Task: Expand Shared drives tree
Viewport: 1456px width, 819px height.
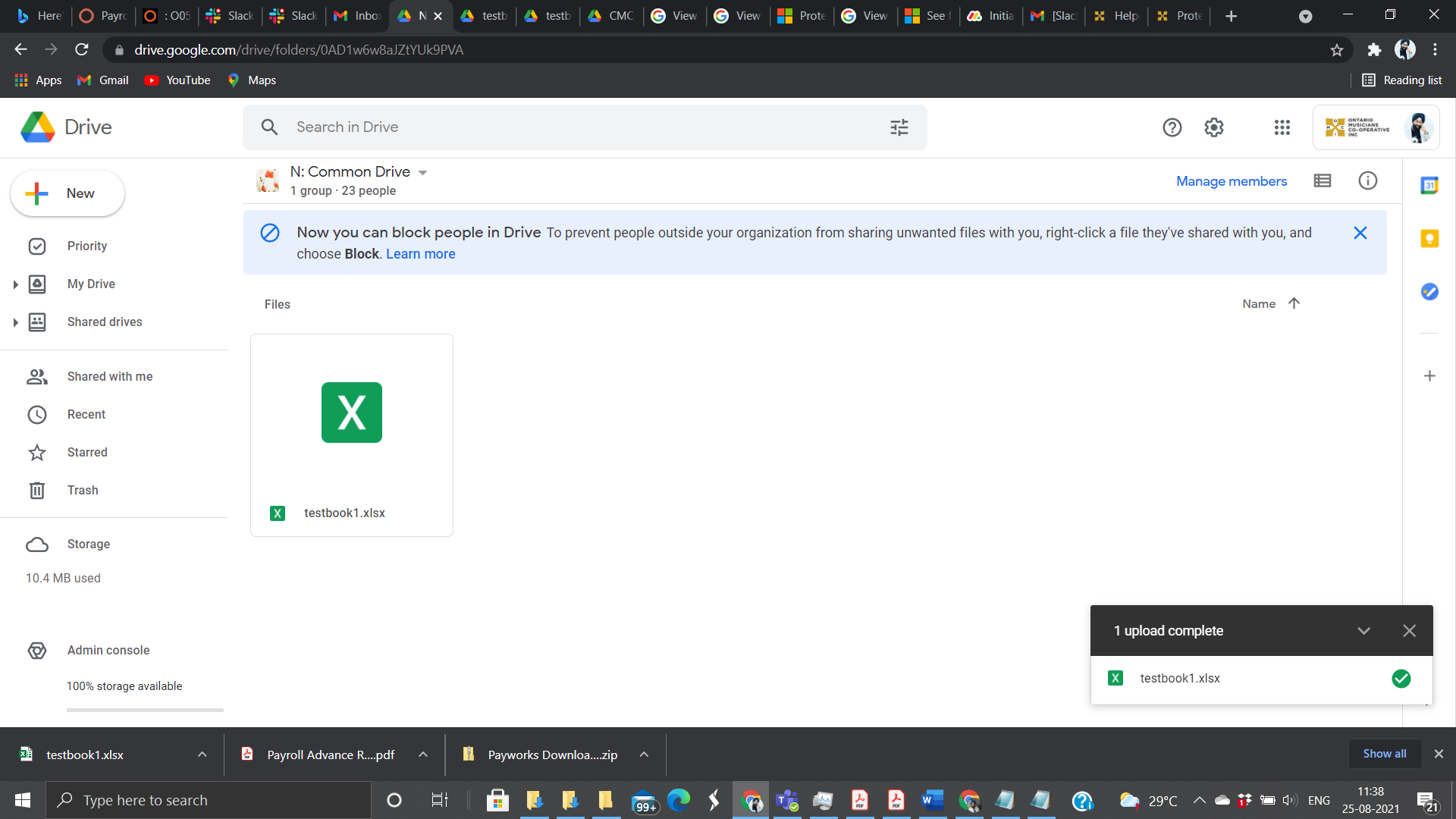Action: pos(15,322)
